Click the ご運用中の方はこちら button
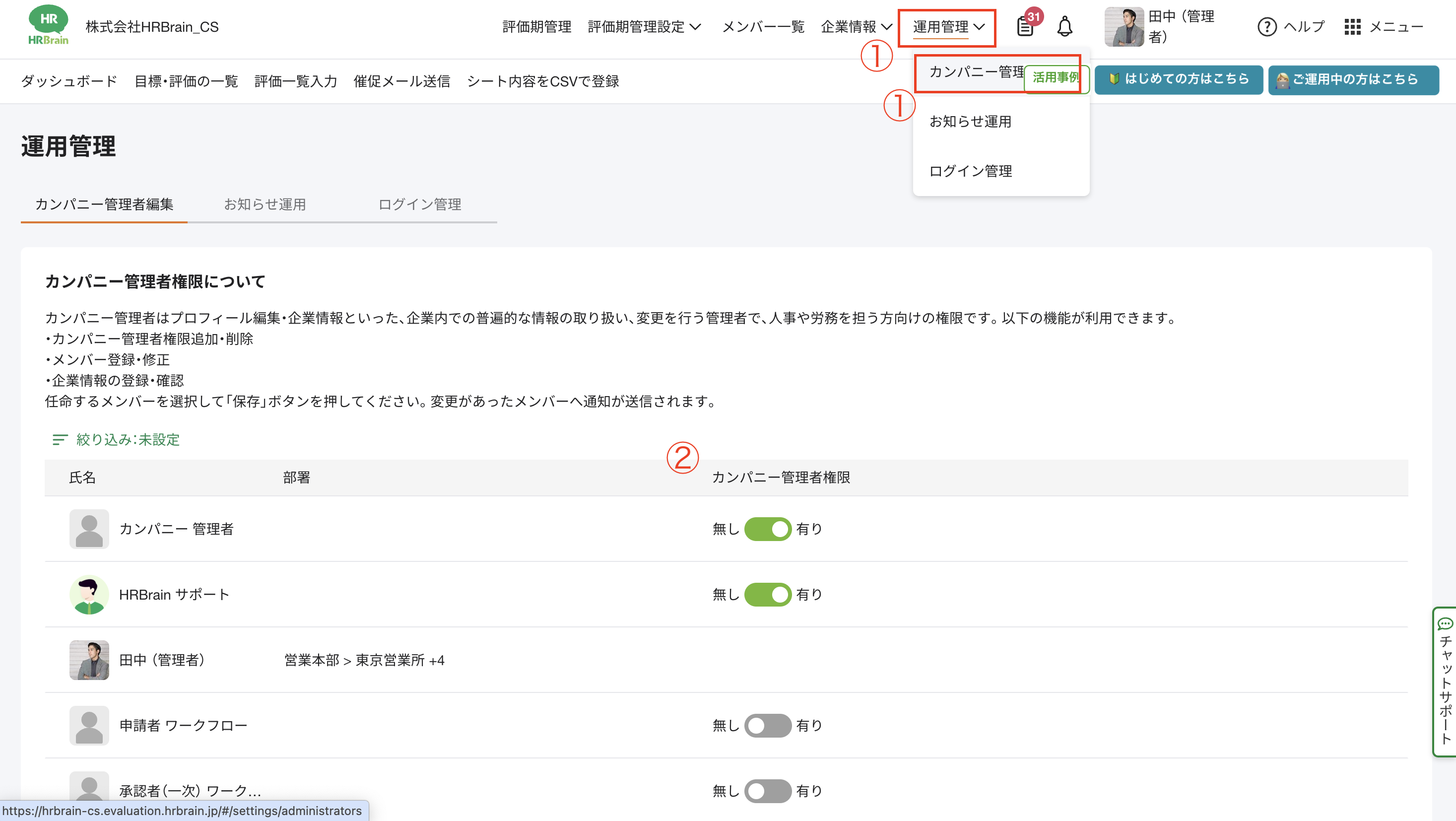Image resolution: width=1456 pixels, height=821 pixels. tap(1353, 79)
